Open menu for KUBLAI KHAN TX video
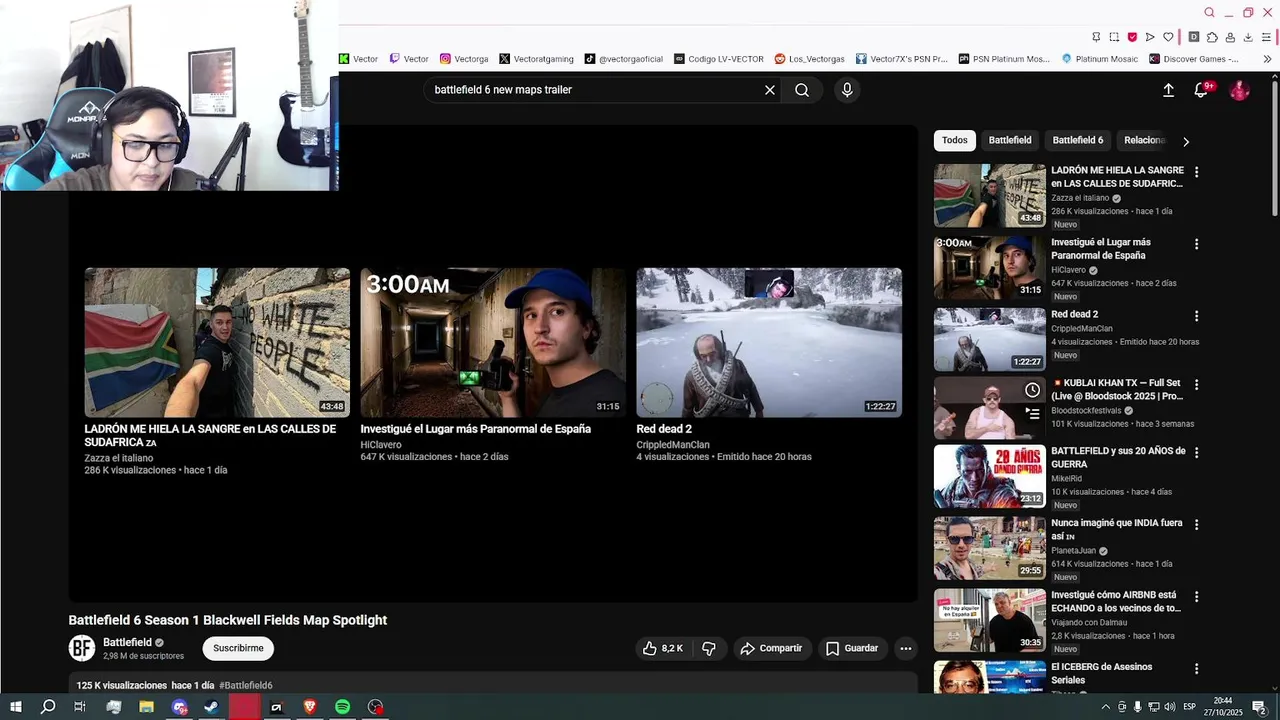The height and width of the screenshot is (720, 1280). point(1196,384)
